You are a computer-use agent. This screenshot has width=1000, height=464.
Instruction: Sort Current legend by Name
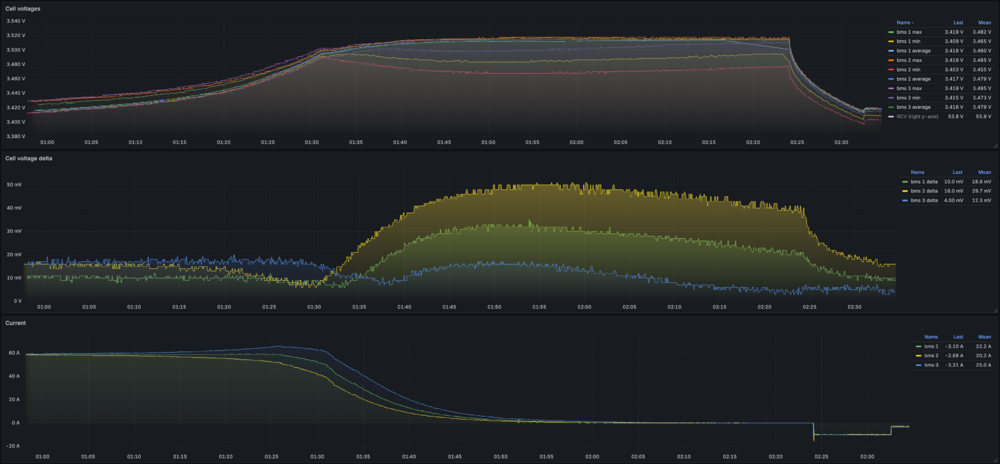pyautogui.click(x=931, y=337)
